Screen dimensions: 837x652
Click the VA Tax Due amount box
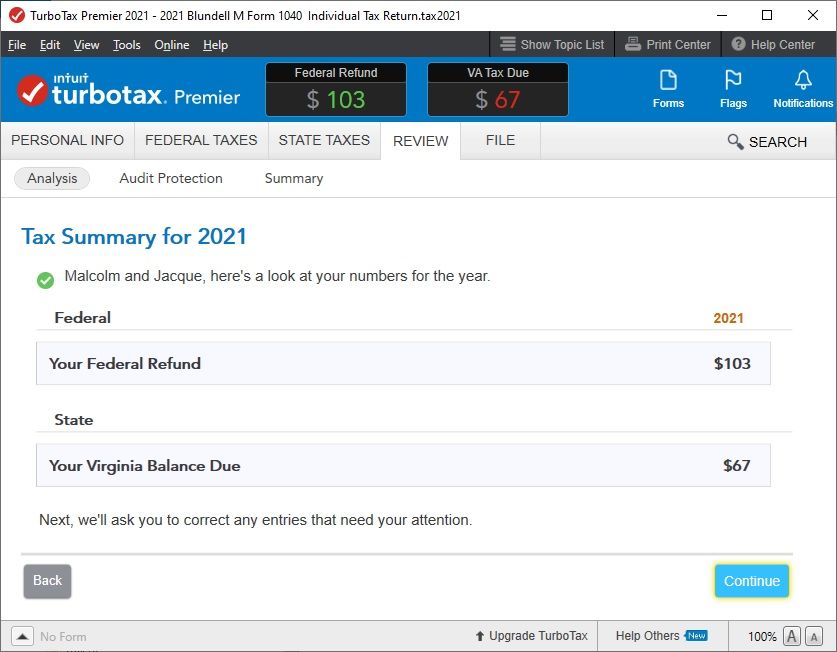(x=498, y=89)
